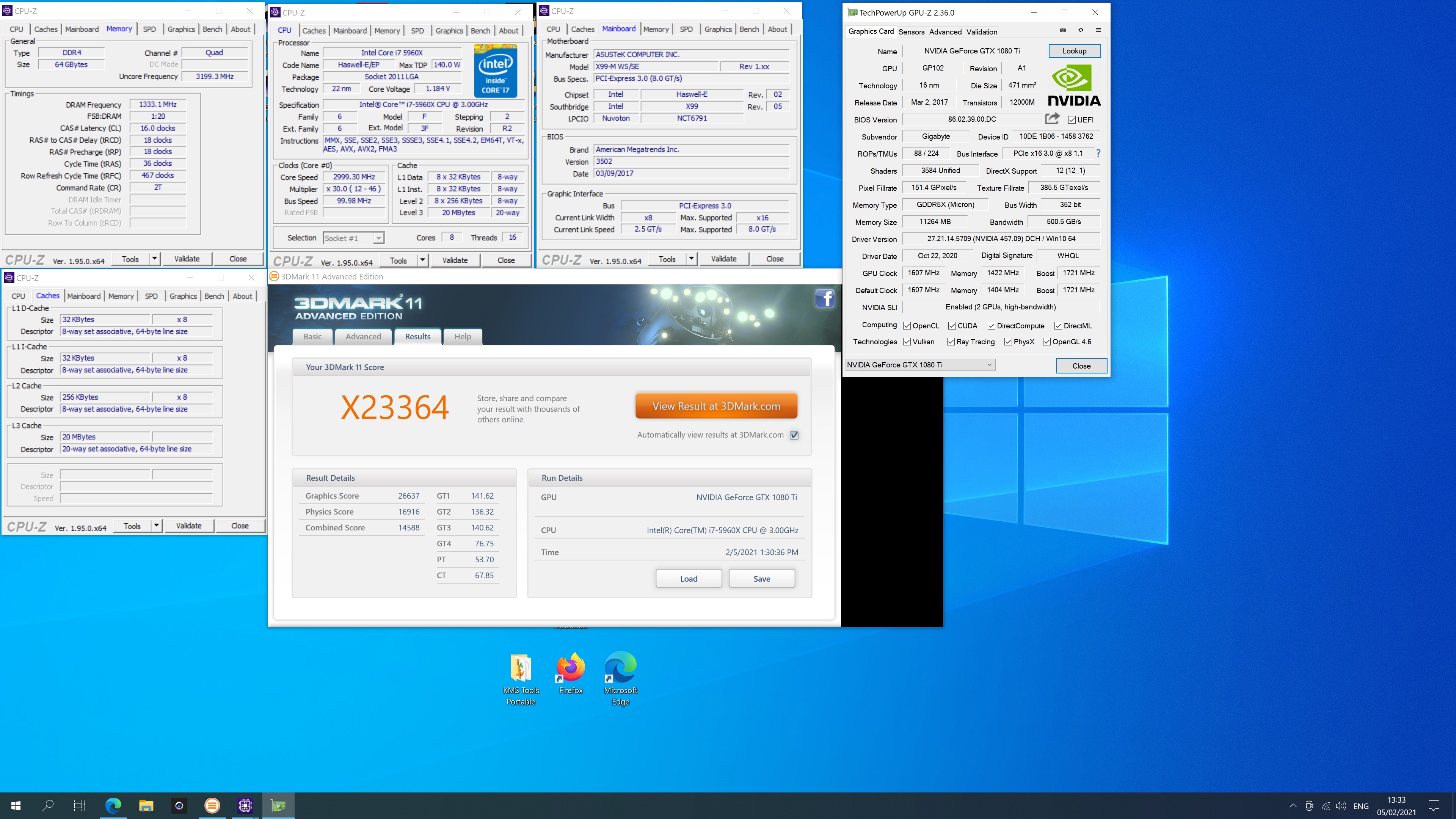This screenshot has width=1456, height=819.
Task: Toggle the DirectCompute checkbox
Action: pos(992,326)
